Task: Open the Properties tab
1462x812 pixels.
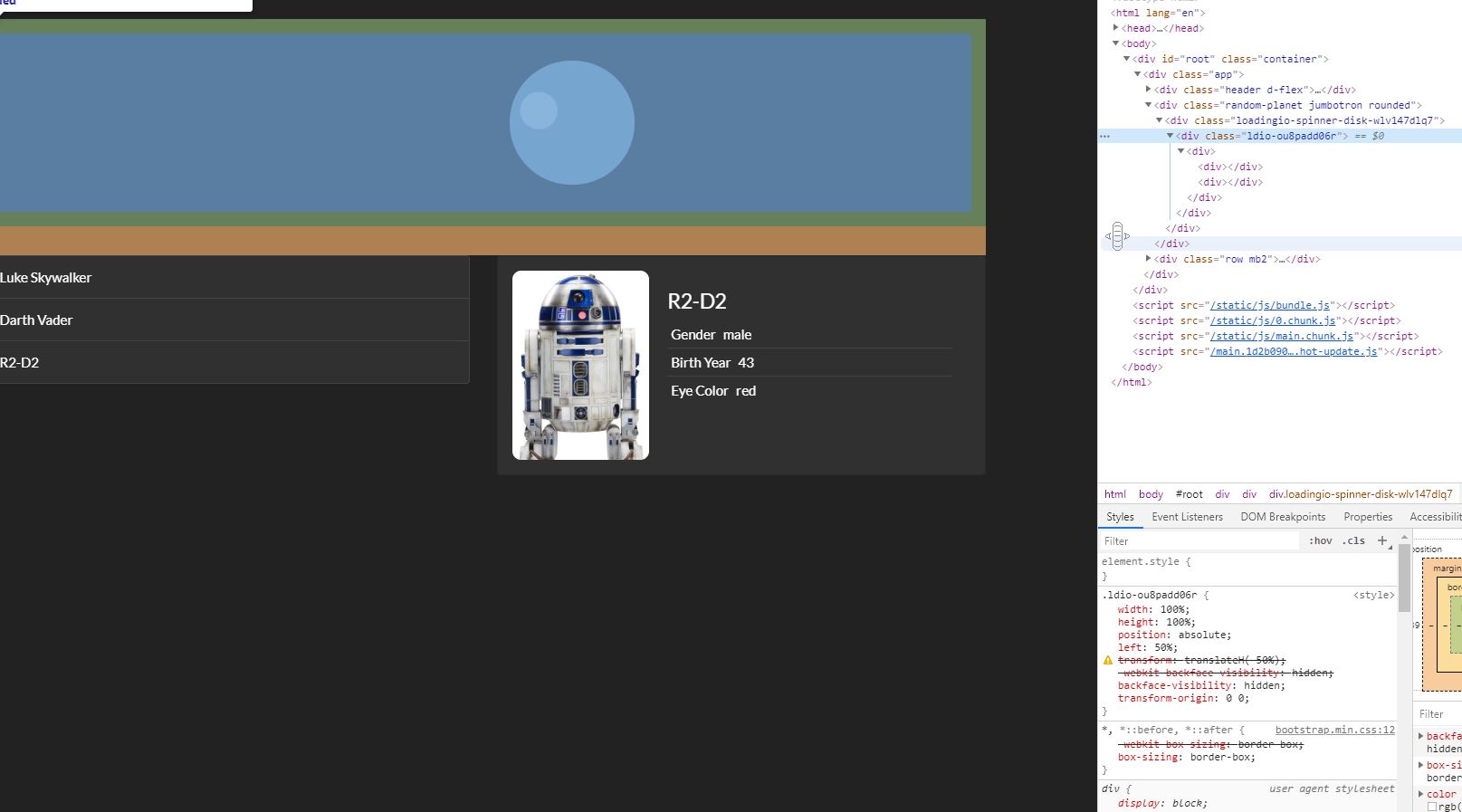Action: (x=1368, y=517)
